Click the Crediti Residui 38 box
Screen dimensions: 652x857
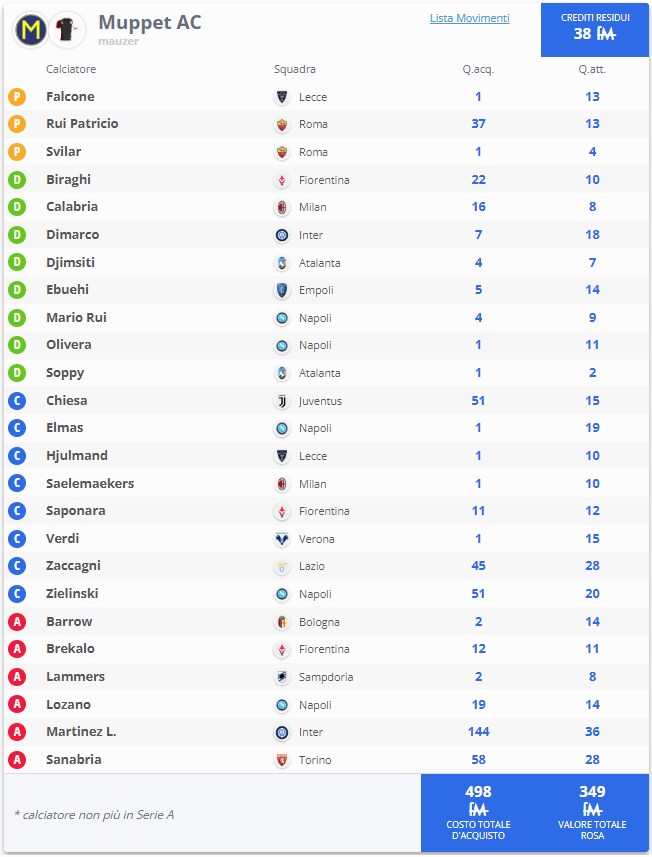595,30
